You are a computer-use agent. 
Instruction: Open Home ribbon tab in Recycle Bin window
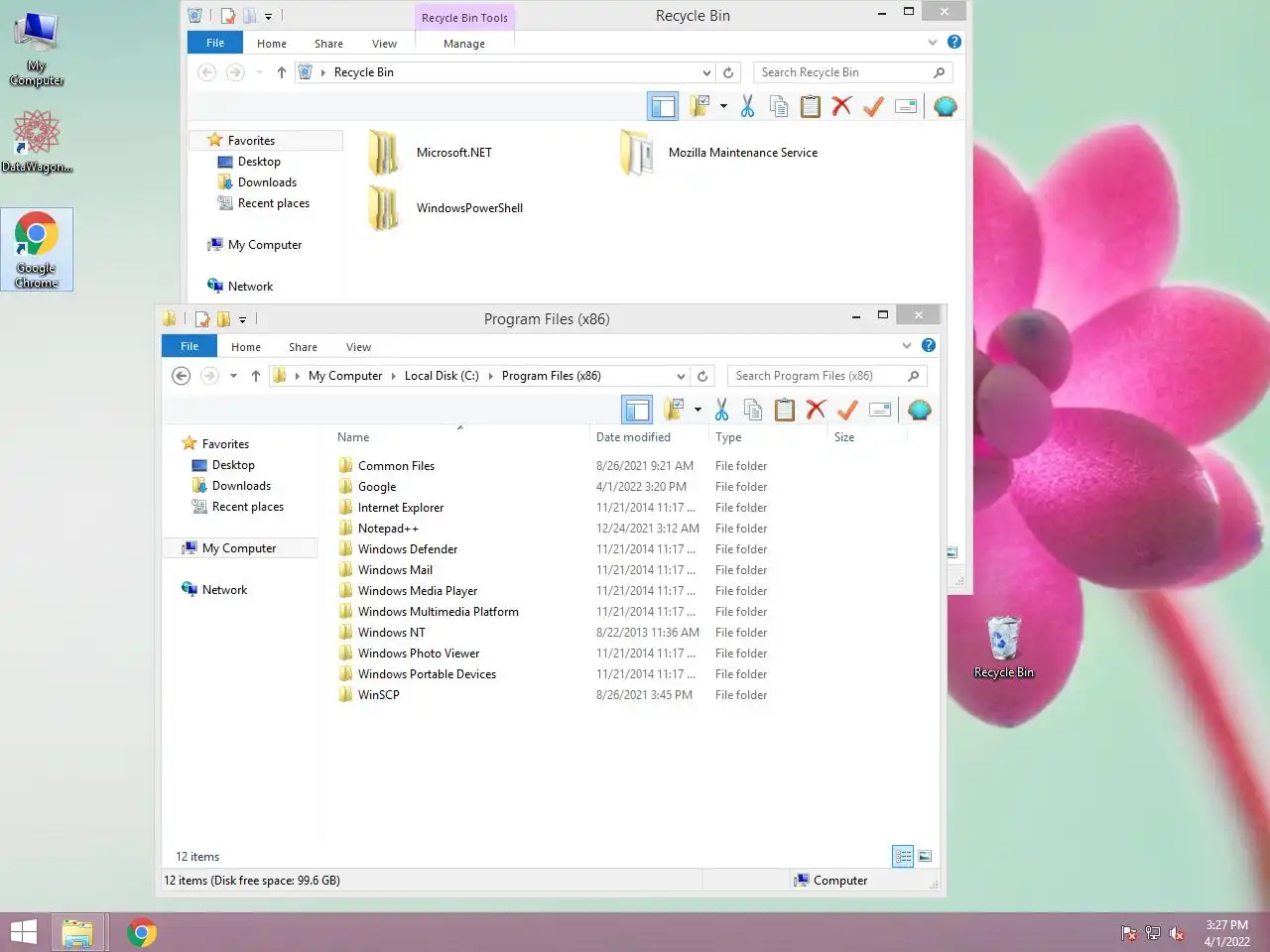tap(272, 44)
